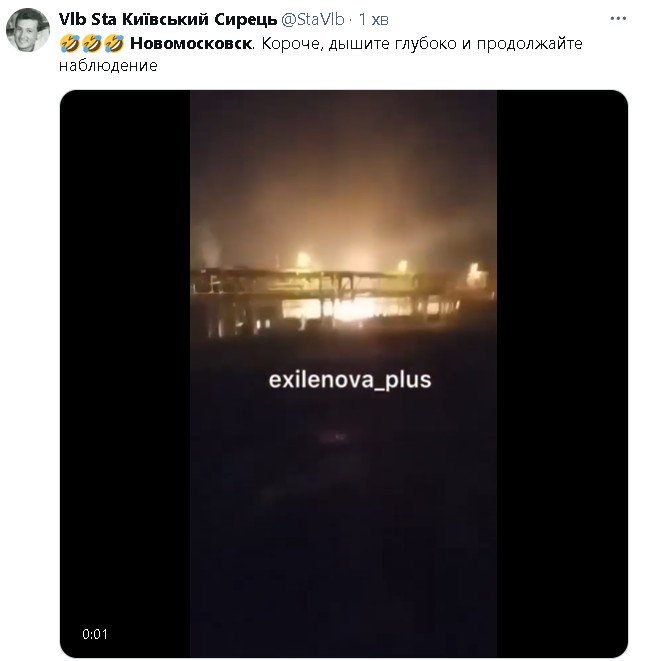Click the first laughing emoji in tweet
The height and width of the screenshot is (661, 646).
pos(70,43)
